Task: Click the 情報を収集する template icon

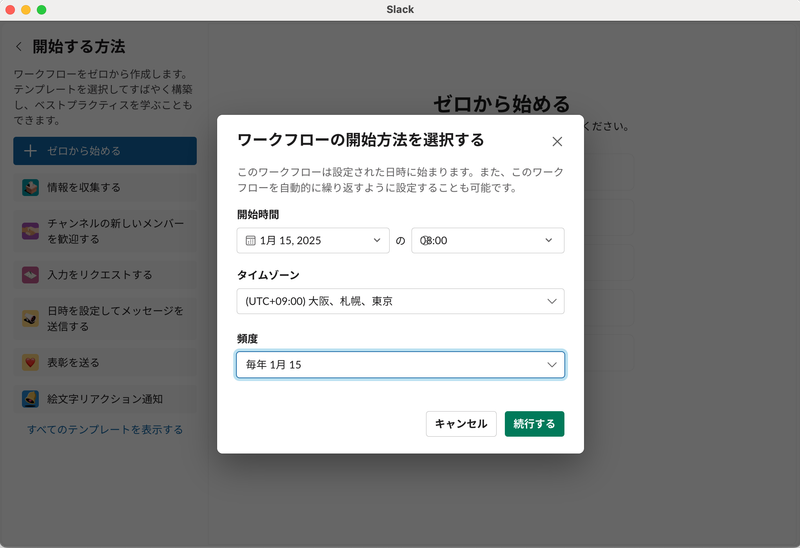Action: (31, 187)
